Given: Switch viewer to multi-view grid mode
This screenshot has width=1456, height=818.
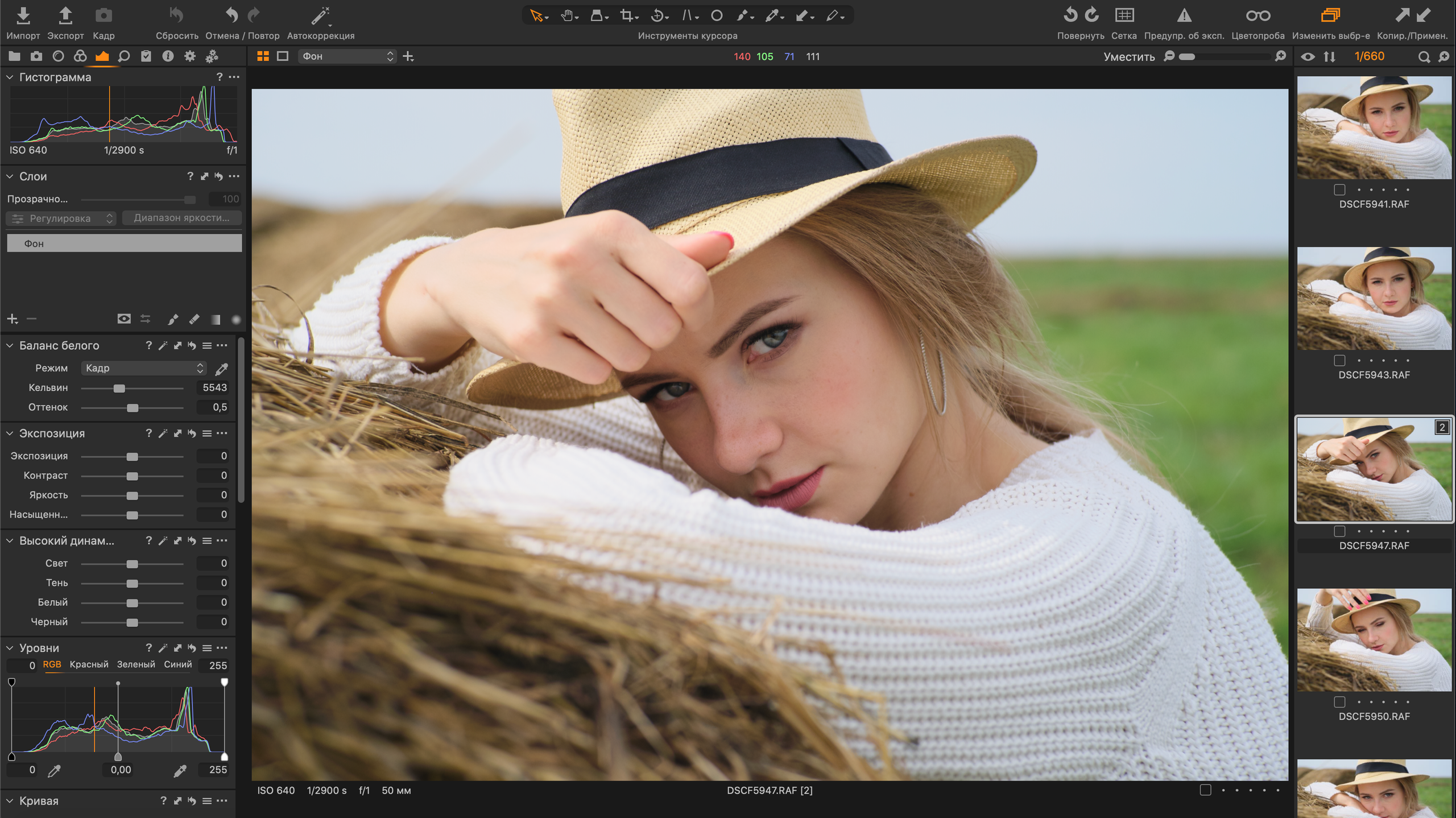Looking at the screenshot, I should (263, 56).
